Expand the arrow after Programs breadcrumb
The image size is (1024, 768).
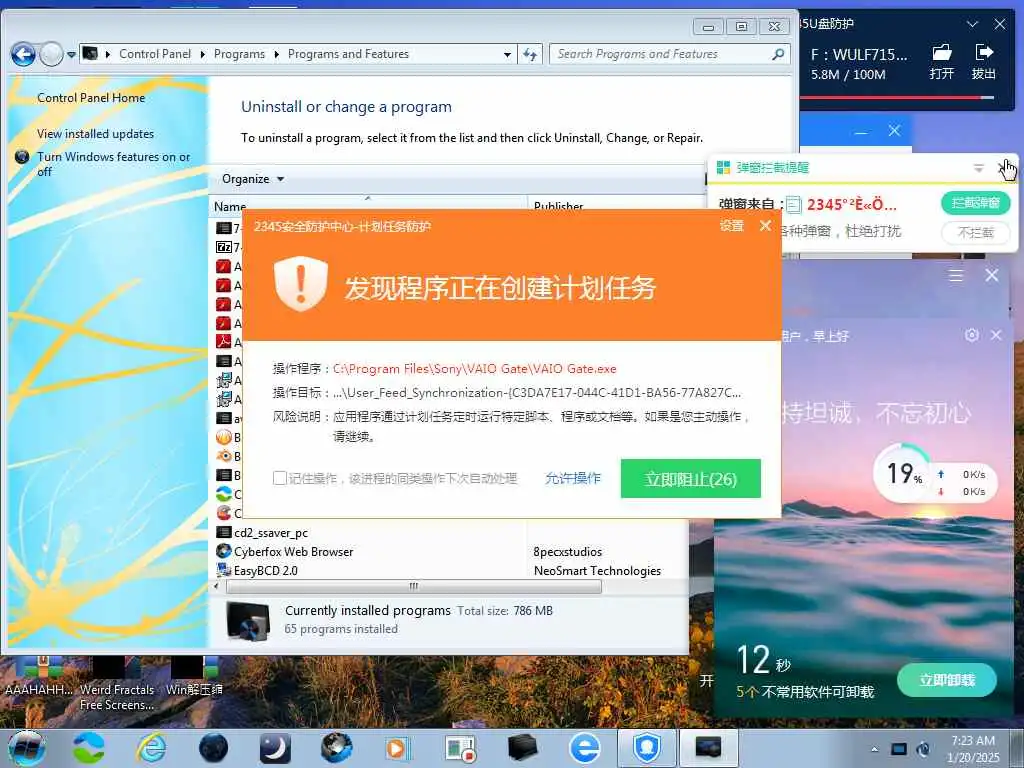(276, 54)
